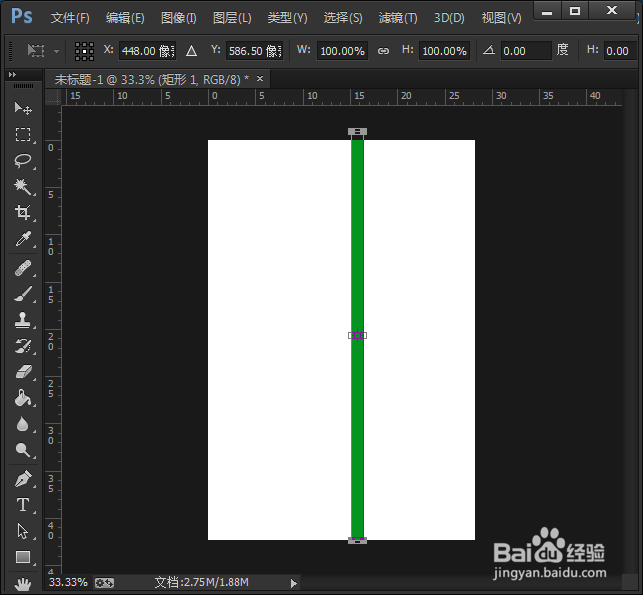Screen dimensions: 643x595
Task: Open the 滤镜(T) menu
Action: click(398, 18)
